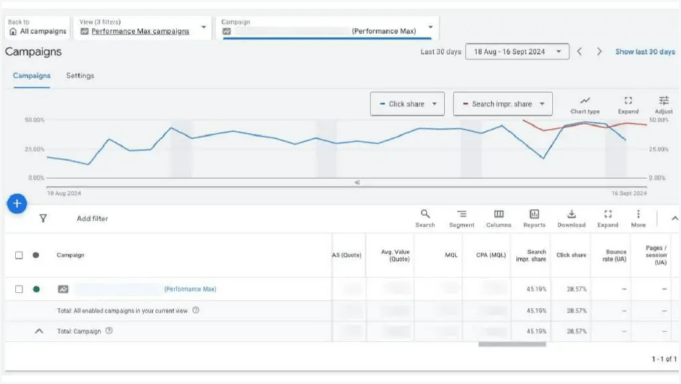The height and width of the screenshot is (384, 681).
Task: Download the table data
Action: (x=572, y=218)
